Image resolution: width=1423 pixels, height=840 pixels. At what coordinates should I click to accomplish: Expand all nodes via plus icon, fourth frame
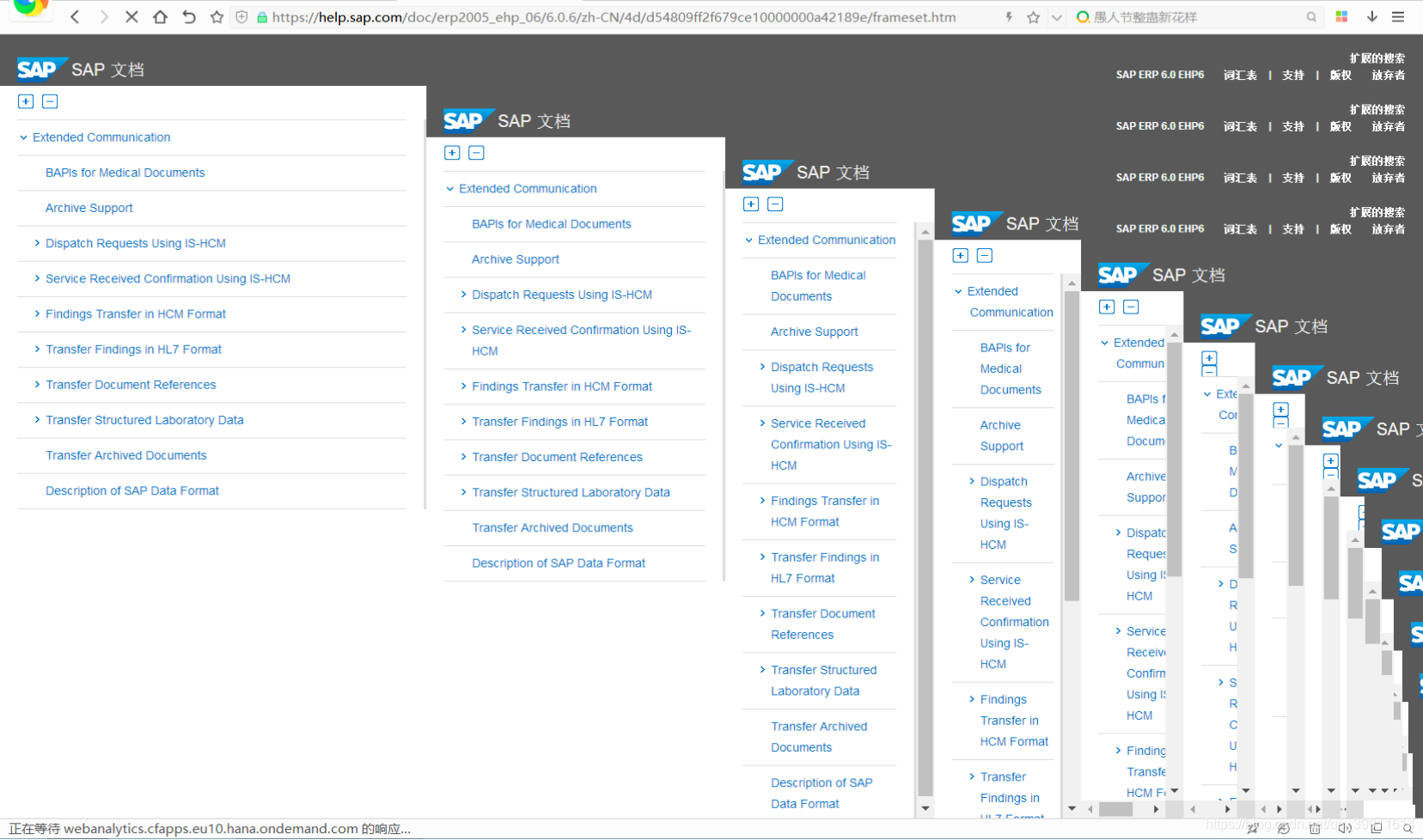coord(961,256)
